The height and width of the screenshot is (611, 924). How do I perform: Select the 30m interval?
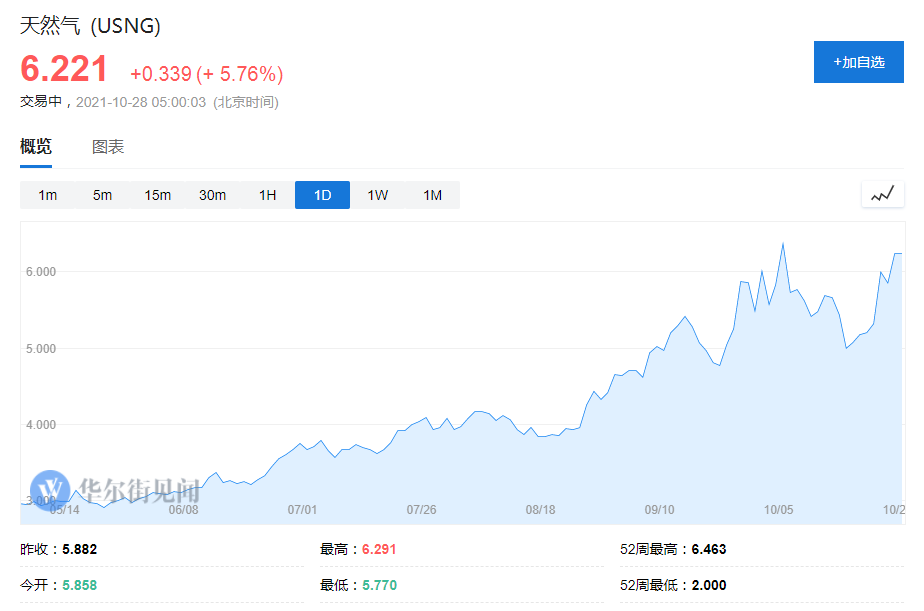coord(212,195)
